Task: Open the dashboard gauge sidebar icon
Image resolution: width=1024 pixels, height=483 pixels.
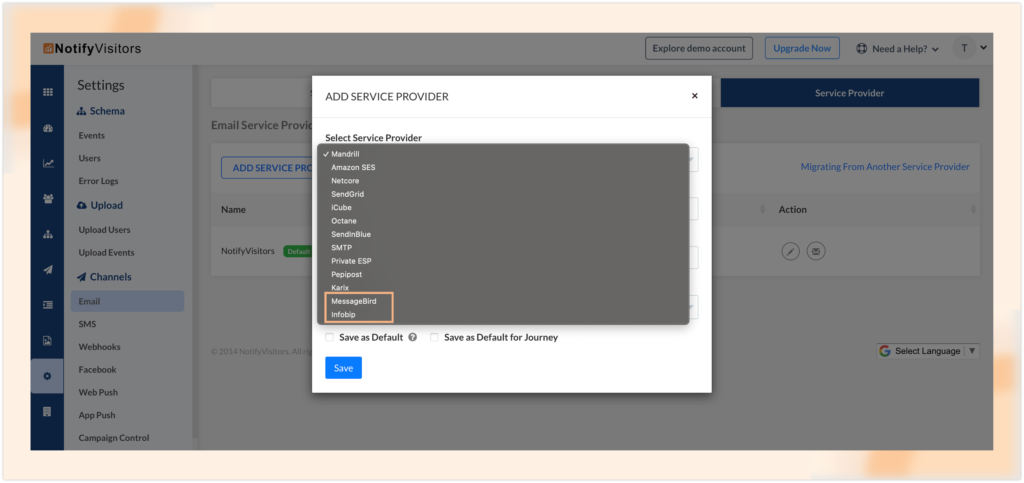Action: click(x=48, y=128)
